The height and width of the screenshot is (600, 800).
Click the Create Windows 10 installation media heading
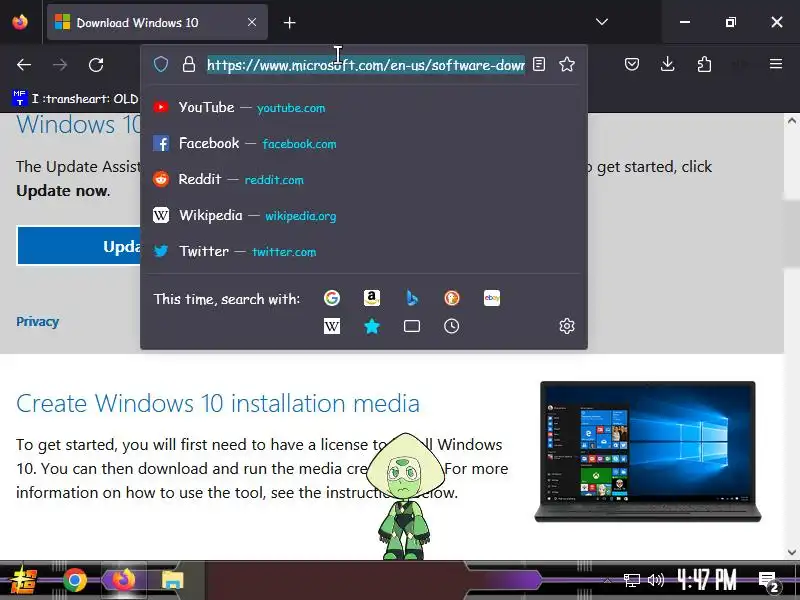[x=218, y=404]
